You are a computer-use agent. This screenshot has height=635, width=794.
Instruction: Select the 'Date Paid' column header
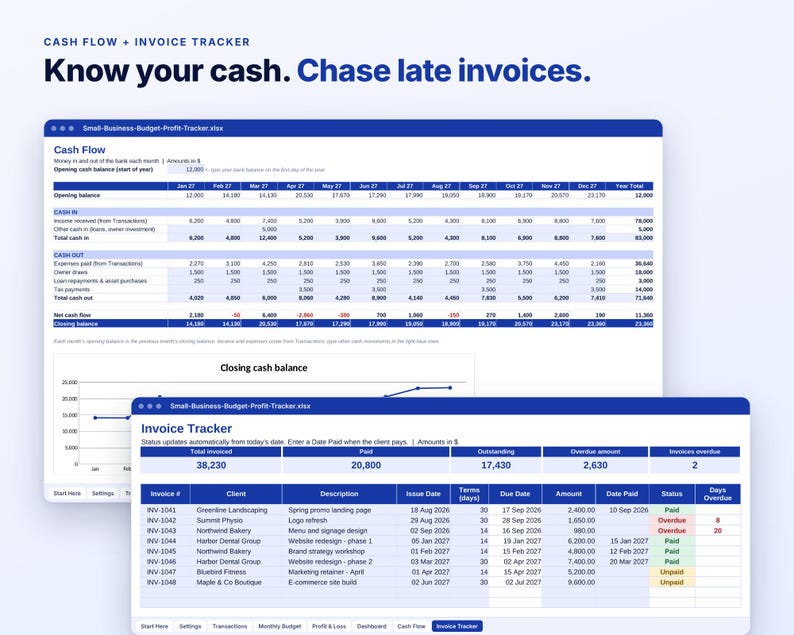(622, 494)
